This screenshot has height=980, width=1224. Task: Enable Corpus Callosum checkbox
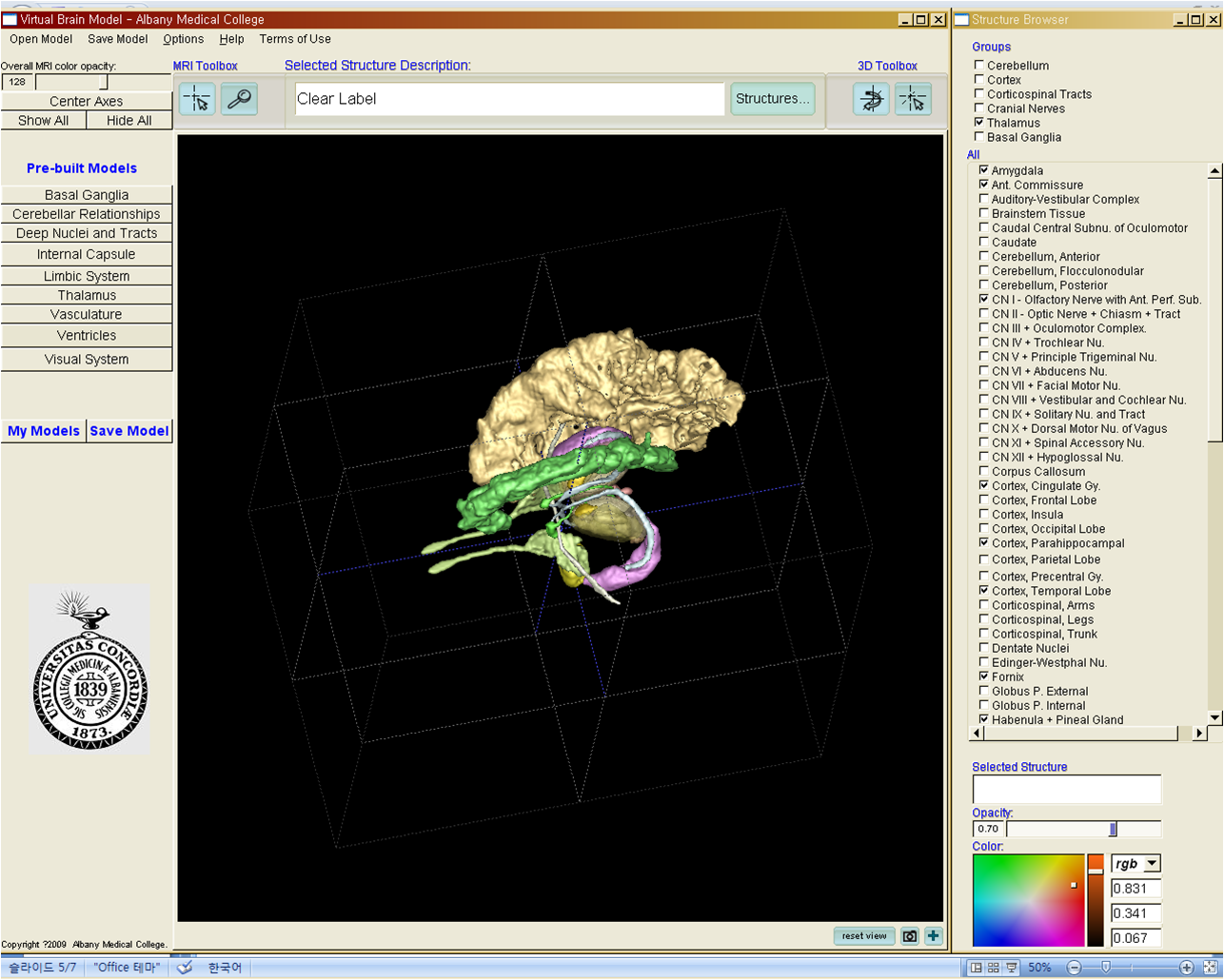(x=984, y=471)
